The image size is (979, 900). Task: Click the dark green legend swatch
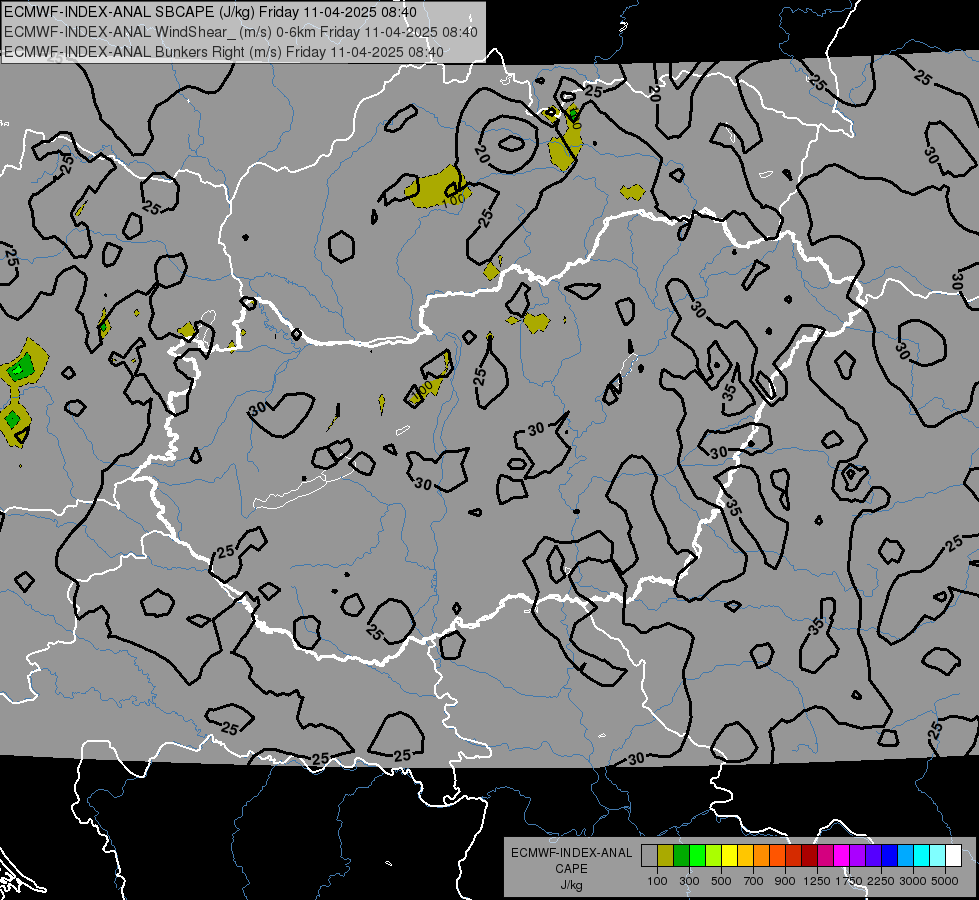(681, 856)
